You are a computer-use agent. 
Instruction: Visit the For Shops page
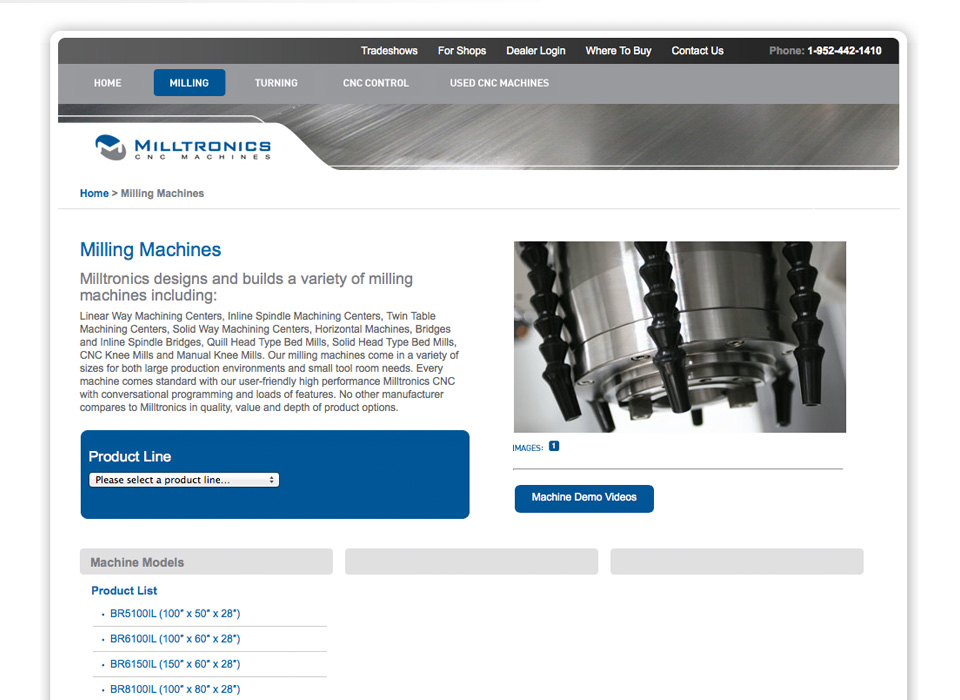[462, 51]
